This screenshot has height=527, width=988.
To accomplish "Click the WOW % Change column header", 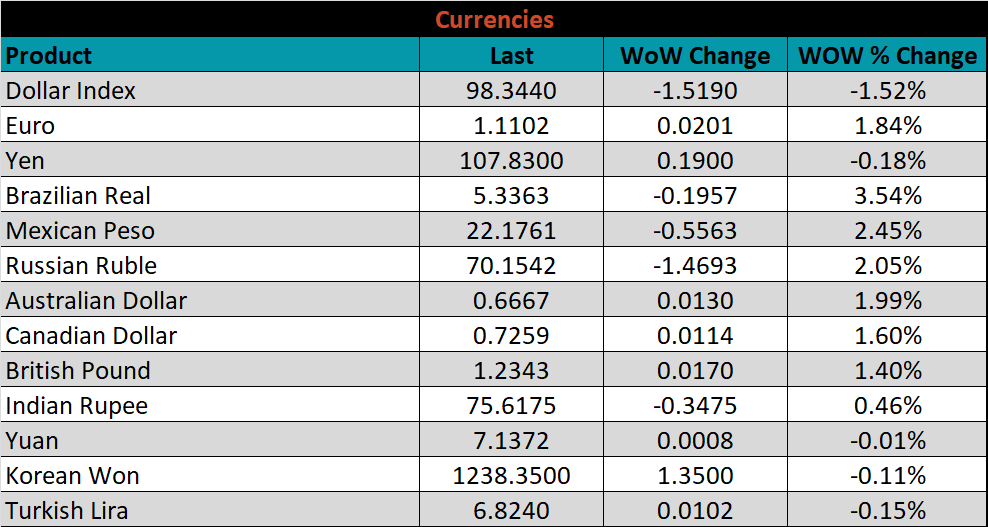I will (x=887, y=56).
